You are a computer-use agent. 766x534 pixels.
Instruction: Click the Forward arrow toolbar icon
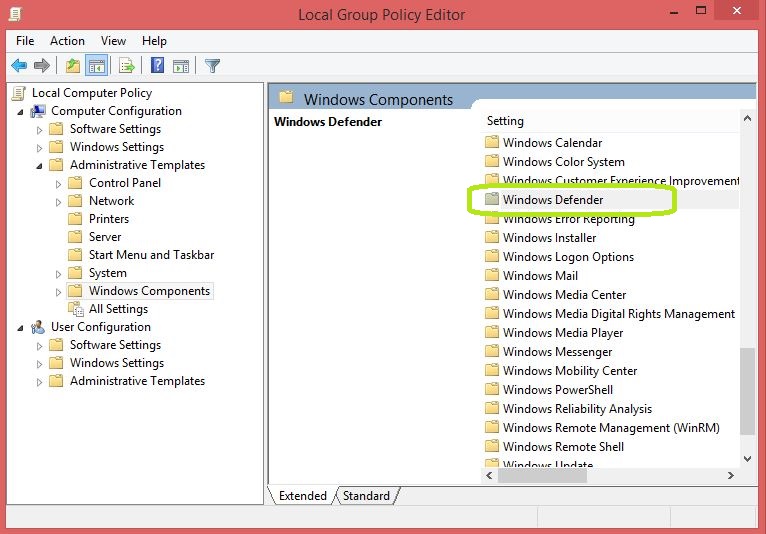42,65
